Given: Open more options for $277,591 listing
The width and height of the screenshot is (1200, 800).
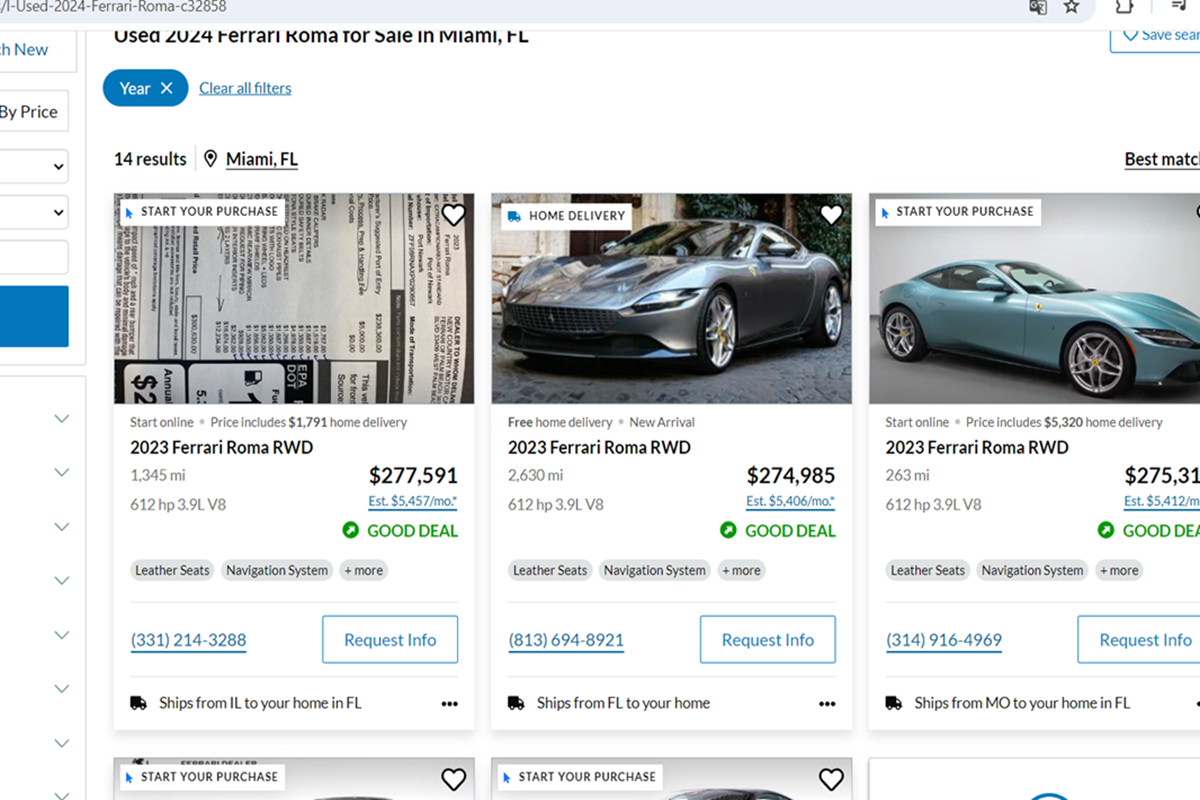Looking at the screenshot, I should 450,704.
